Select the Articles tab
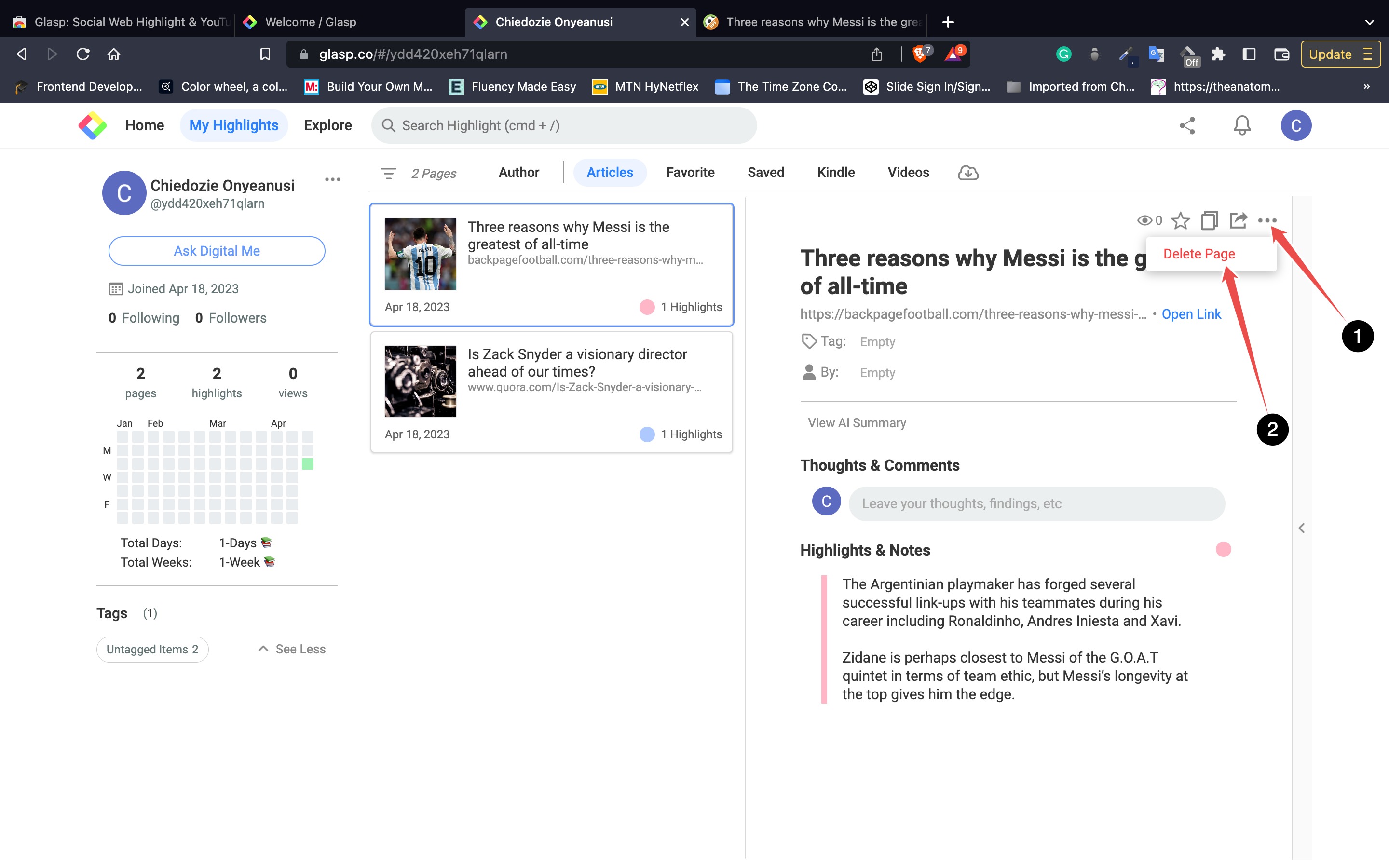Viewport: 1389px width, 868px height. click(610, 172)
